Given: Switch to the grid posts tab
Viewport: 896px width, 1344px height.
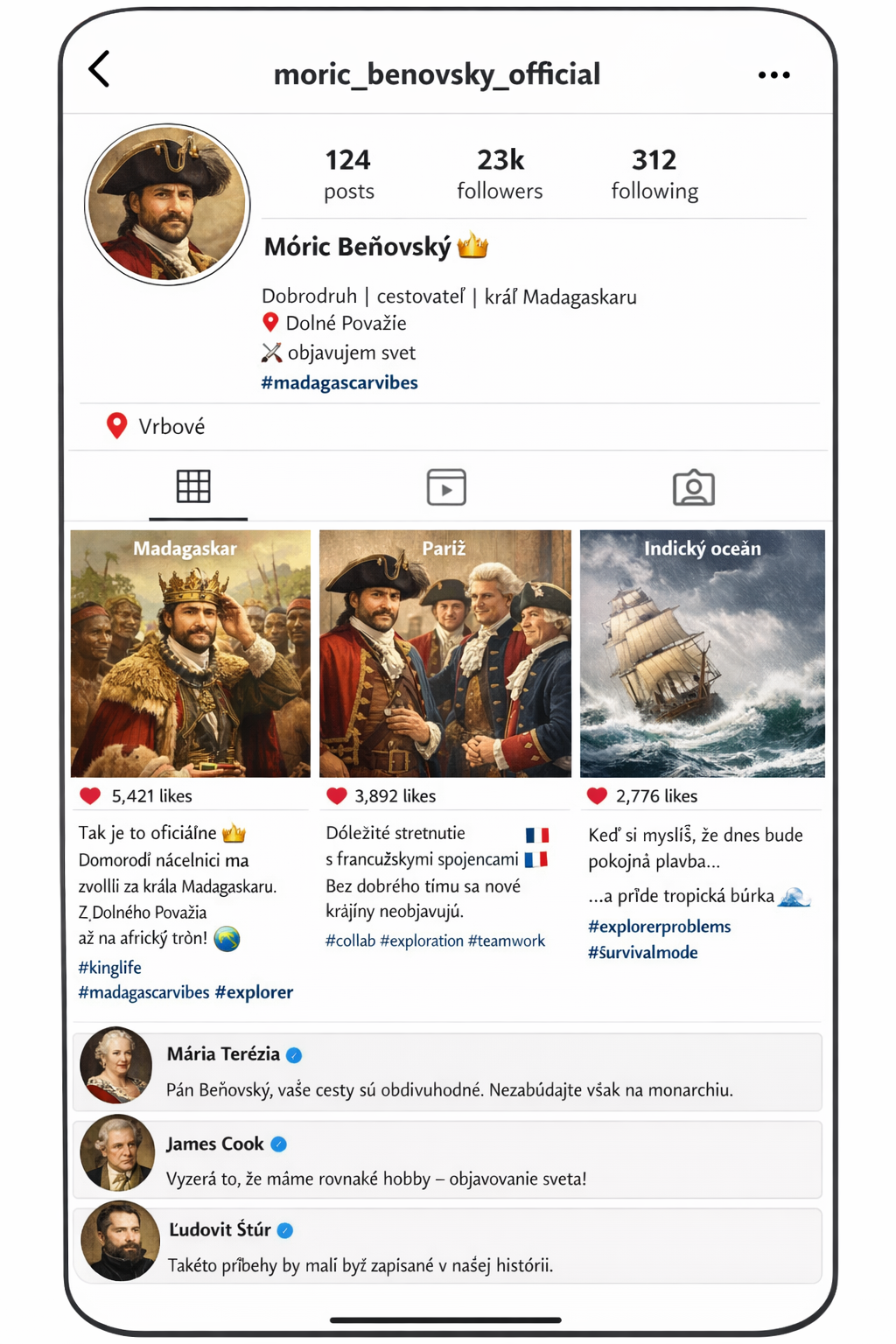Looking at the screenshot, I should (x=193, y=486).
